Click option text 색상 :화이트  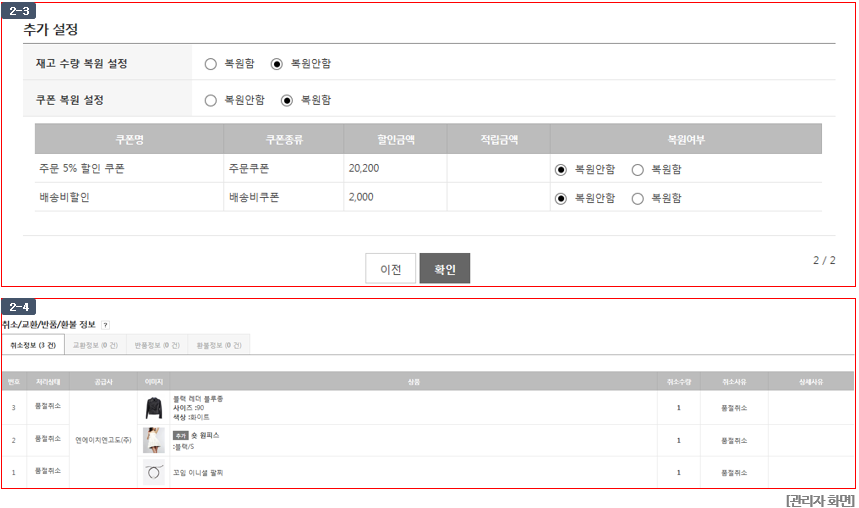(191, 418)
